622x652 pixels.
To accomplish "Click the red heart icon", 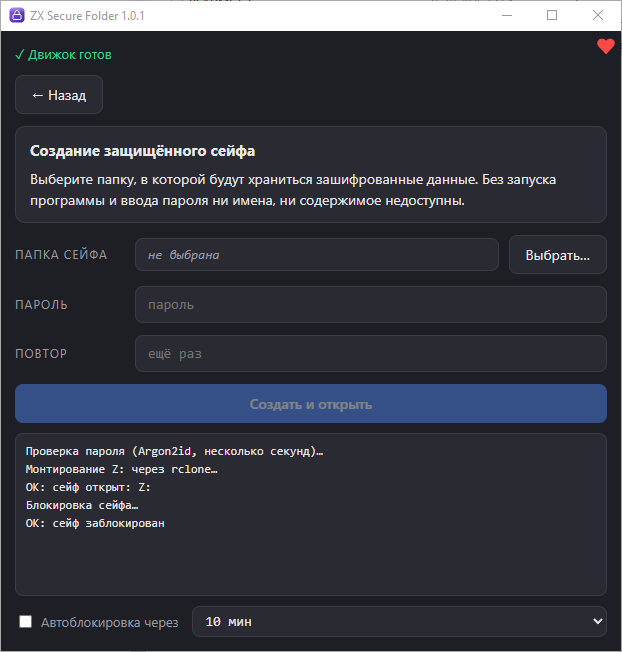I will 605,46.
